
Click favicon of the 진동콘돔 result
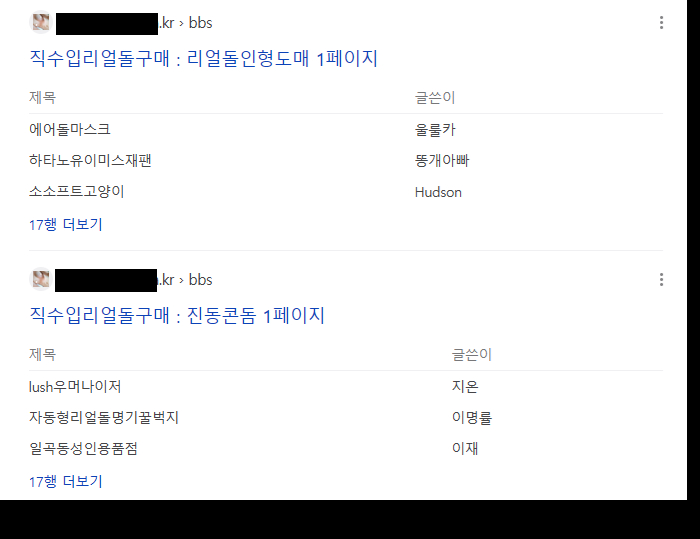[x=41, y=280]
